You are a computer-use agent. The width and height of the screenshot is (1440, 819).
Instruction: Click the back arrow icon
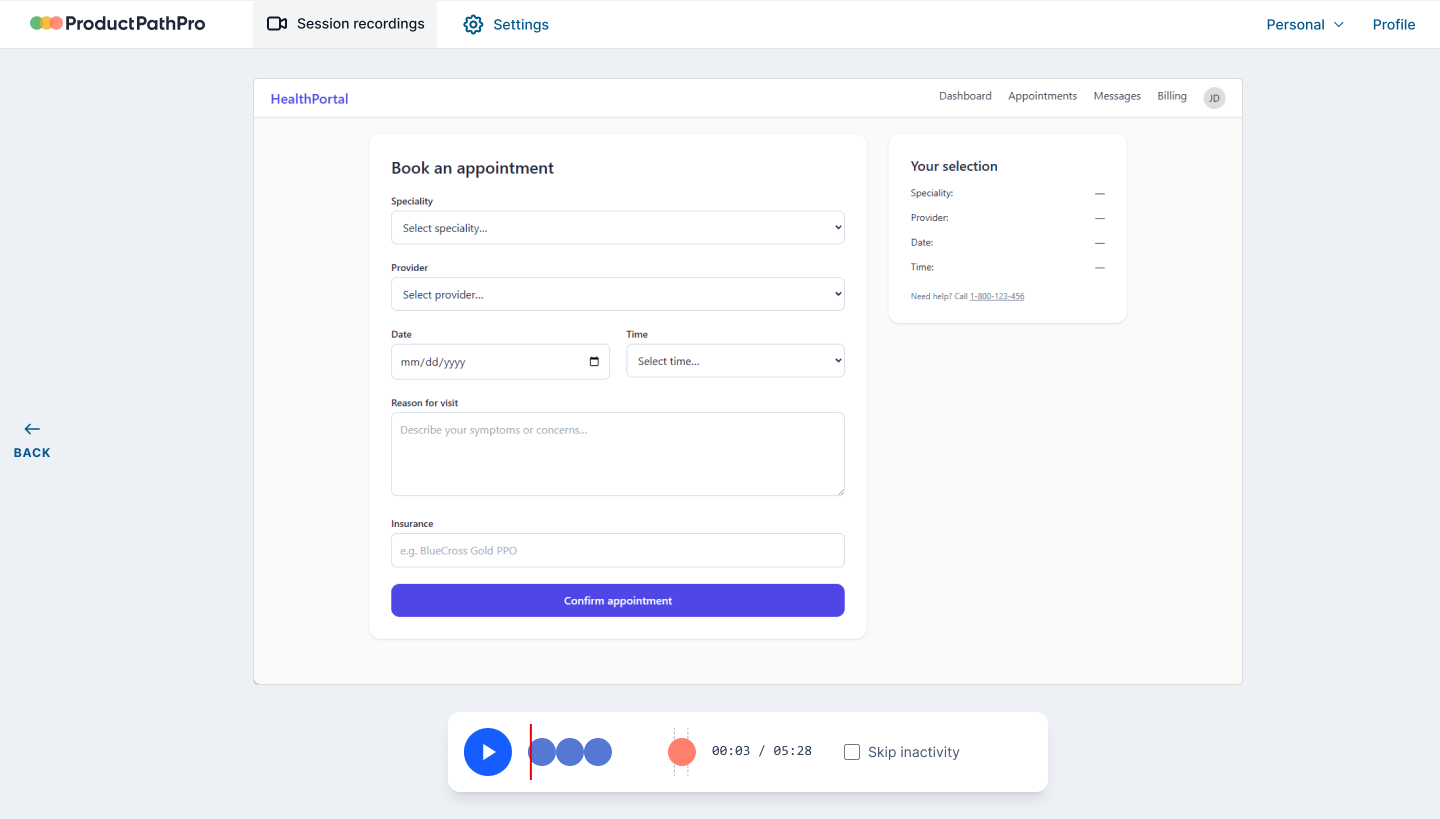coord(32,429)
